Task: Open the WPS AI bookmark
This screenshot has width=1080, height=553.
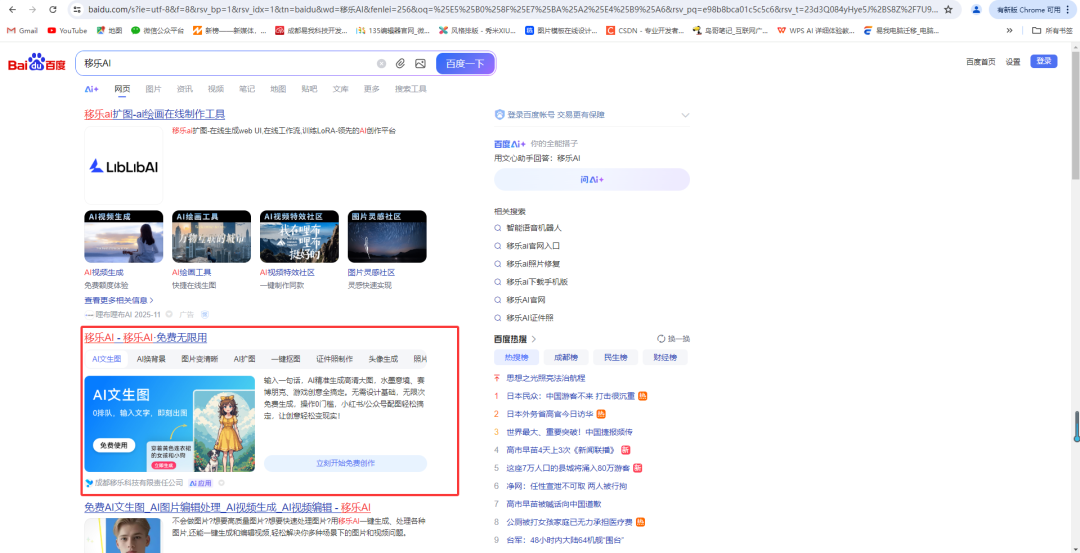Action: (816, 30)
